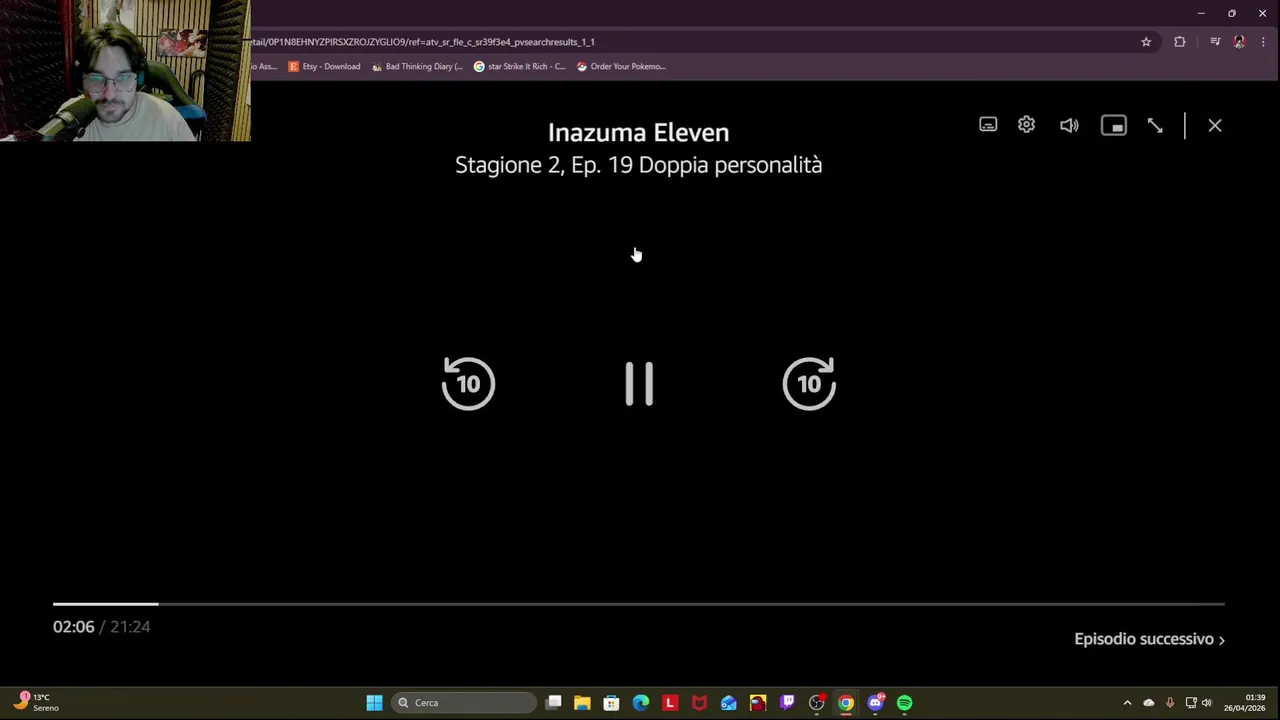Image resolution: width=1280 pixels, height=720 pixels.
Task: Switch to Google Chrome in taskbar
Action: click(x=846, y=703)
